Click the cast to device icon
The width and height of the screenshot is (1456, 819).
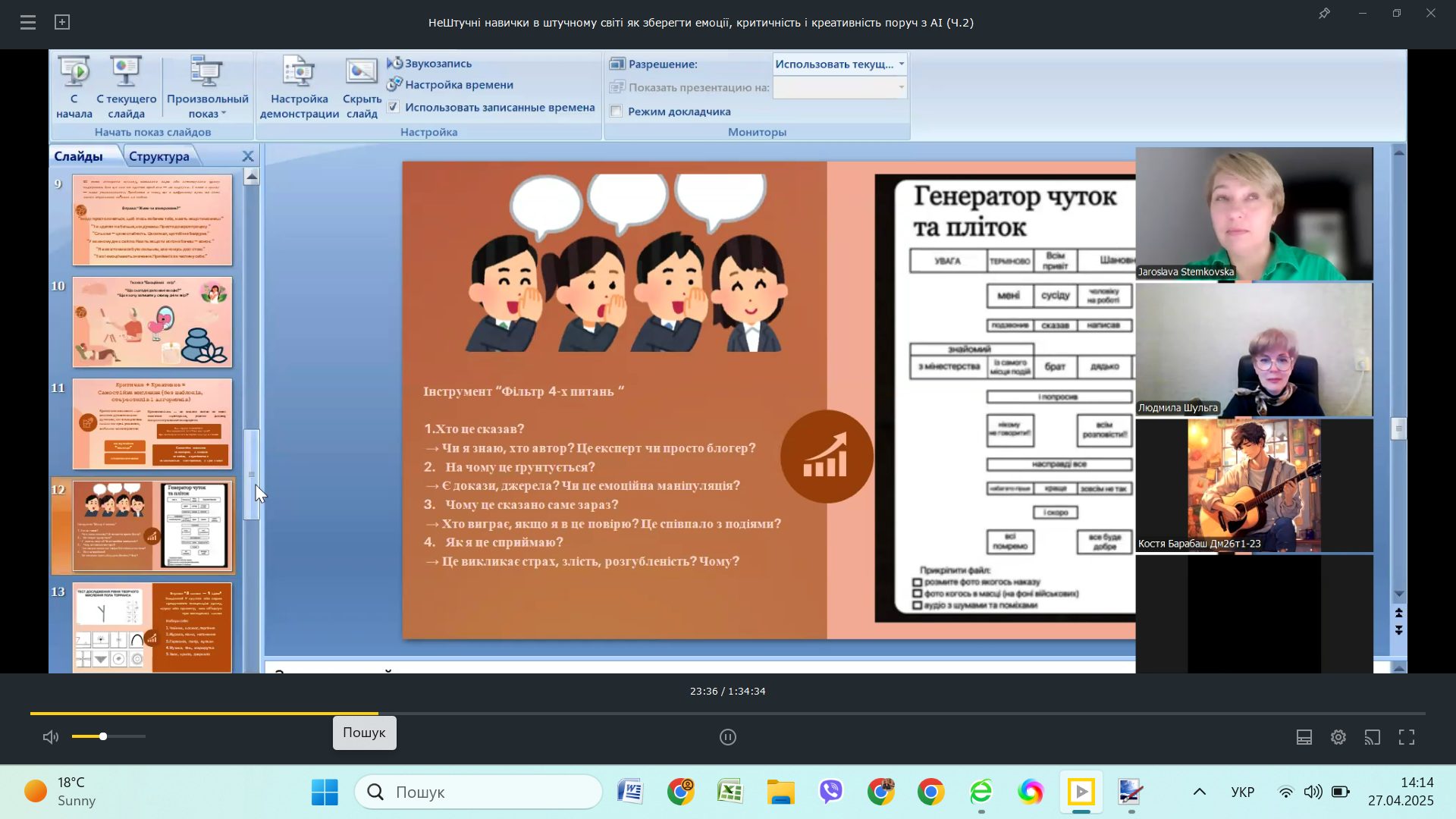click(1372, 737)
